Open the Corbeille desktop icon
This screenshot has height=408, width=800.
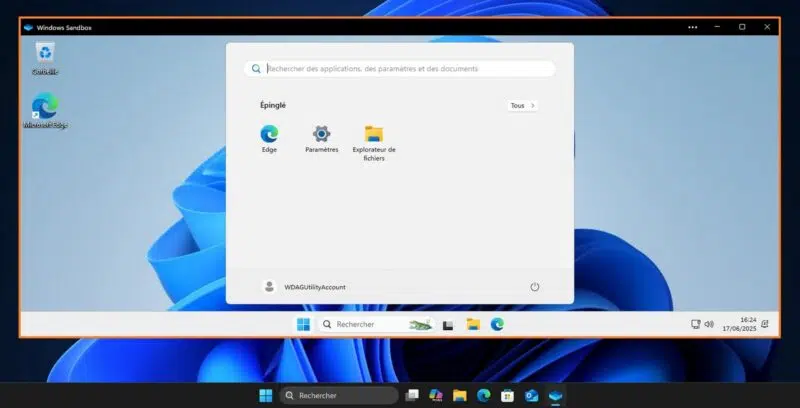click(x=44, y=56)
